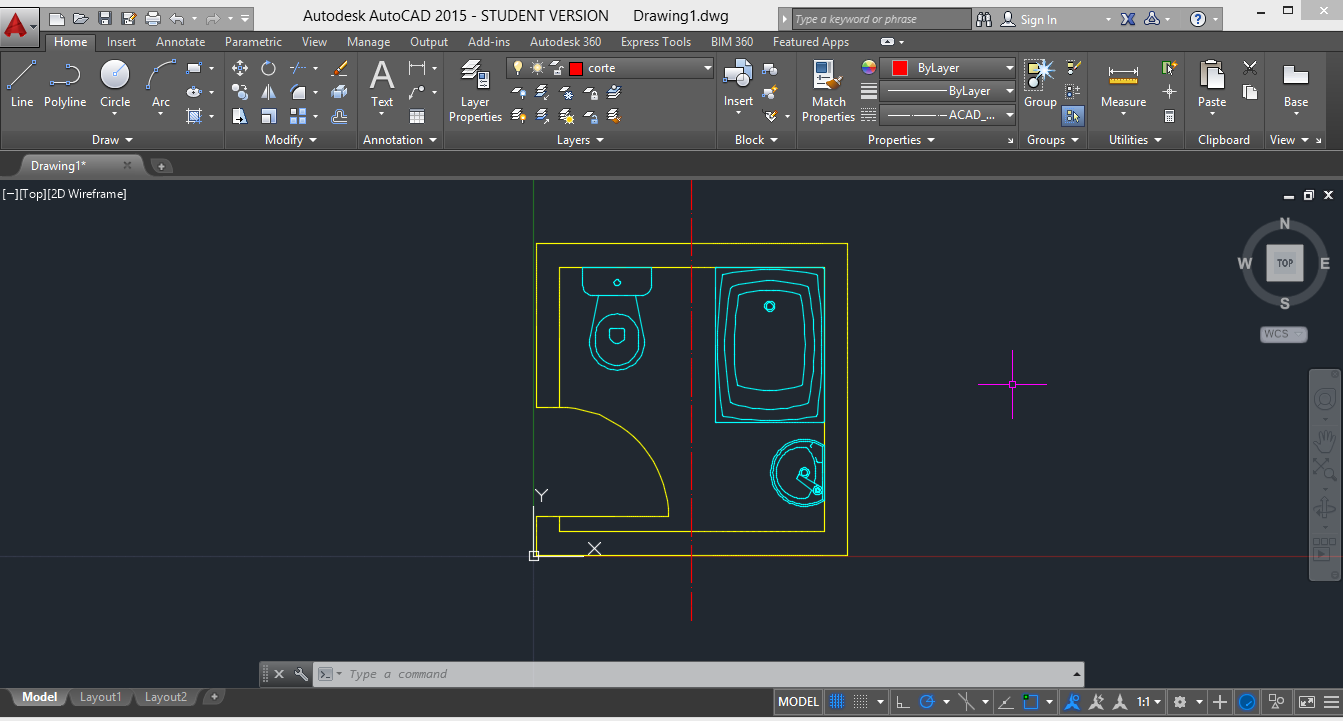
Task: Toggle Polar tracking in status bar
Action: pyautogui.click(x=926, y=702)
